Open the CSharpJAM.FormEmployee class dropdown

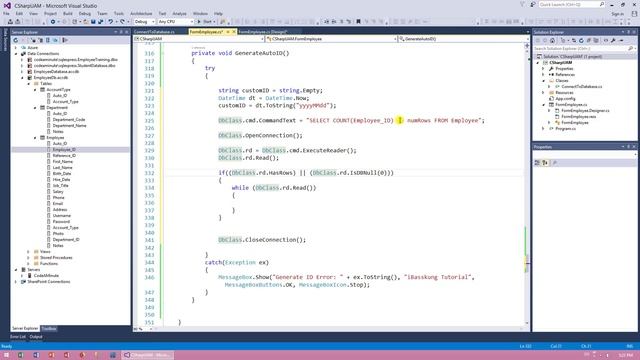[x=331, y=39]
